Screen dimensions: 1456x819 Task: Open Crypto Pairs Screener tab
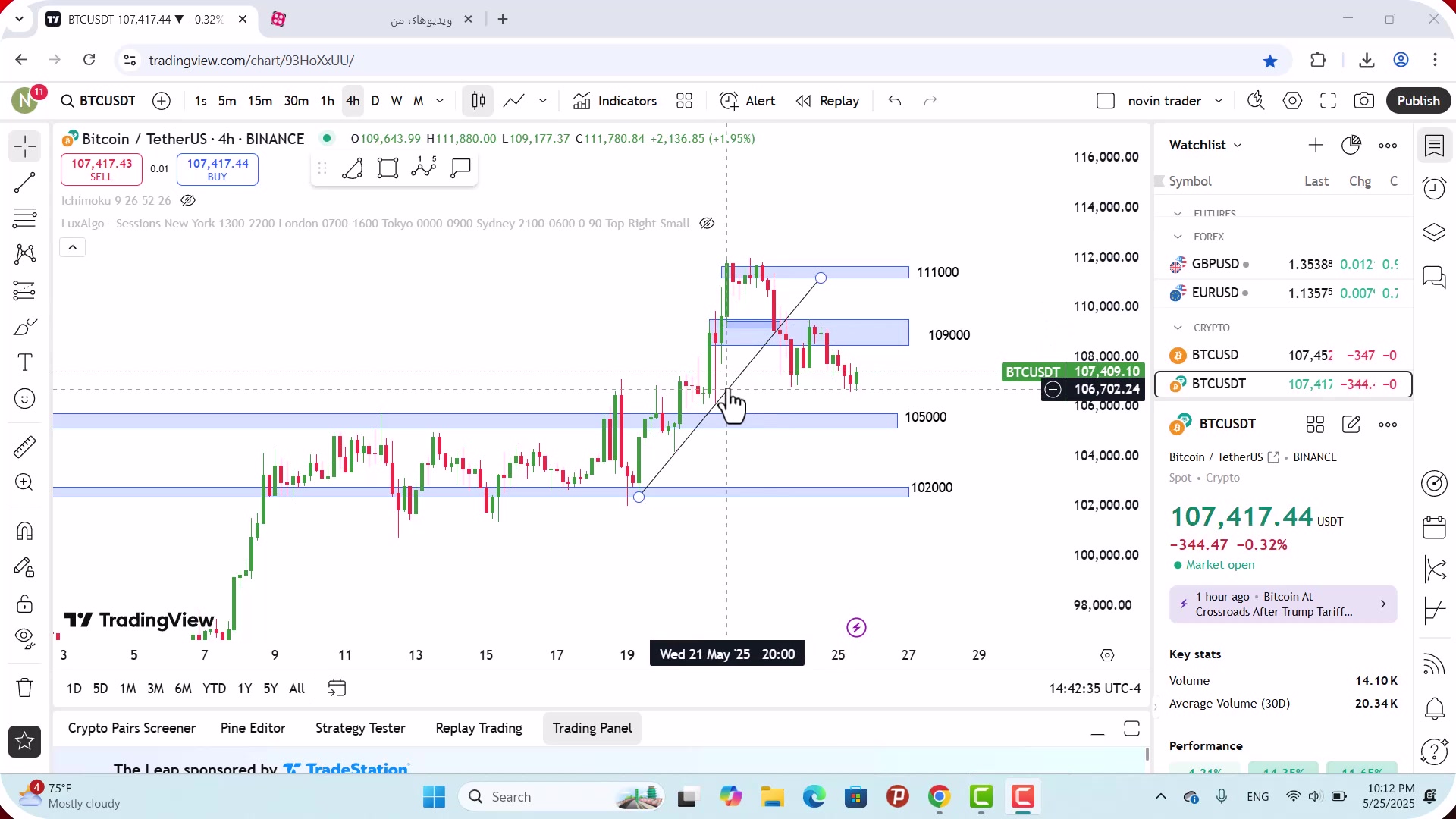[132, 728]
